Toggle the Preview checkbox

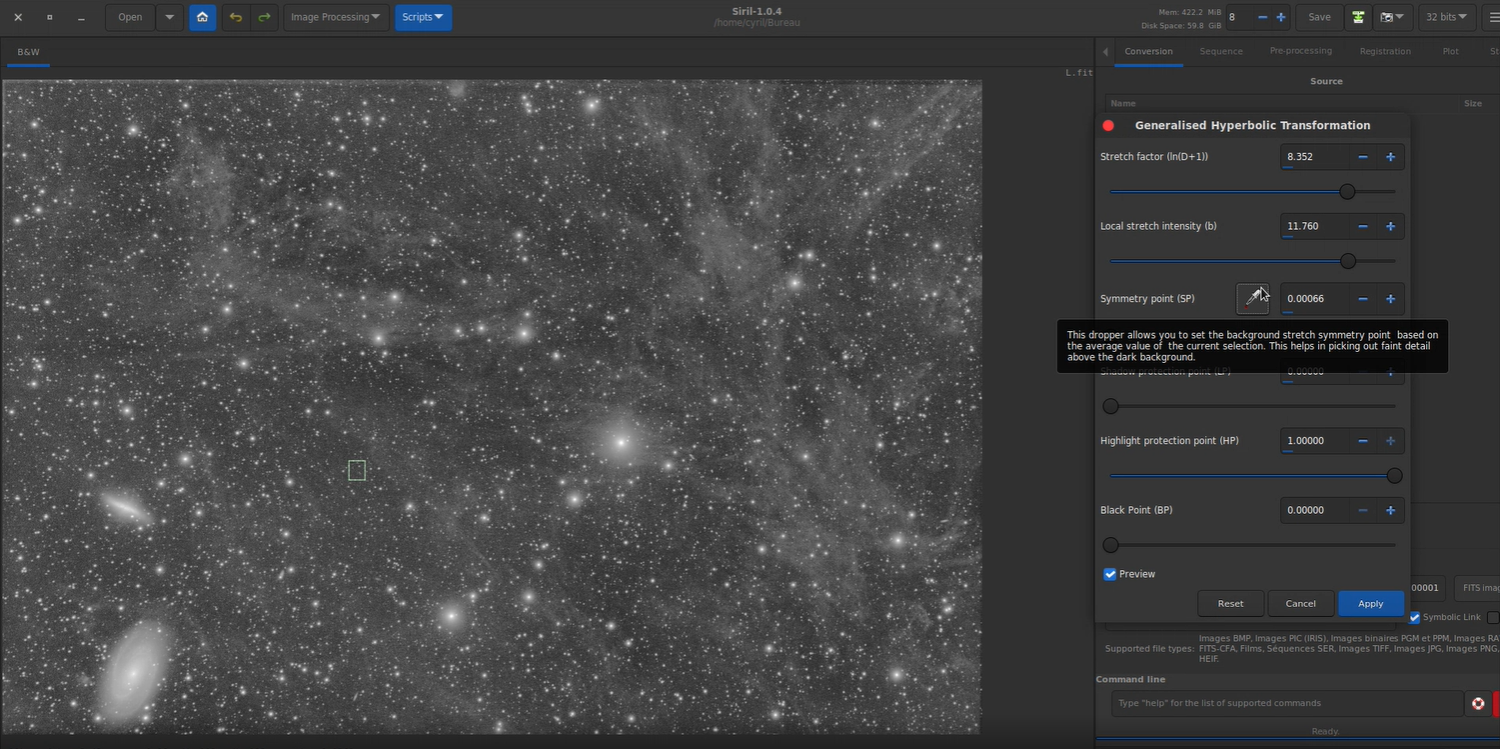1110,574
